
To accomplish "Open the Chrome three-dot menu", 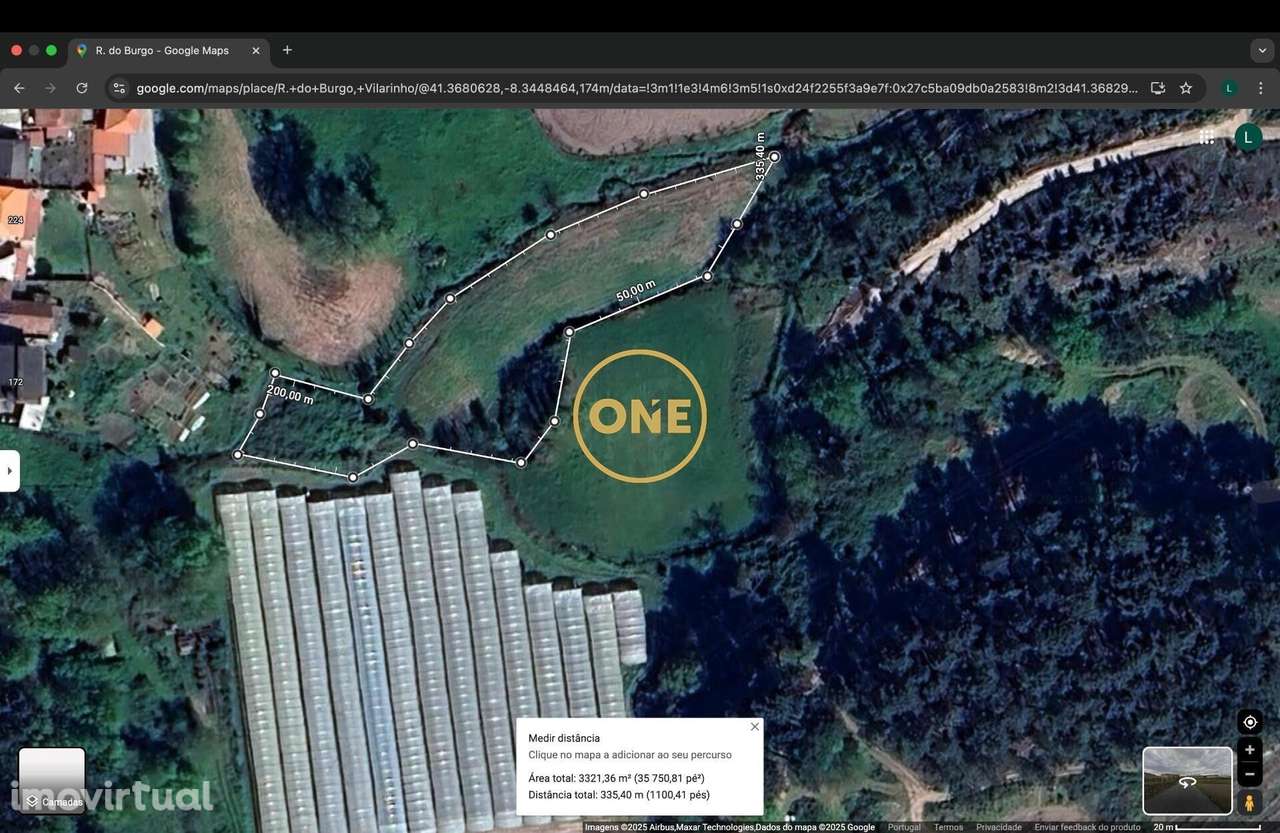I will coord(1262,88).
